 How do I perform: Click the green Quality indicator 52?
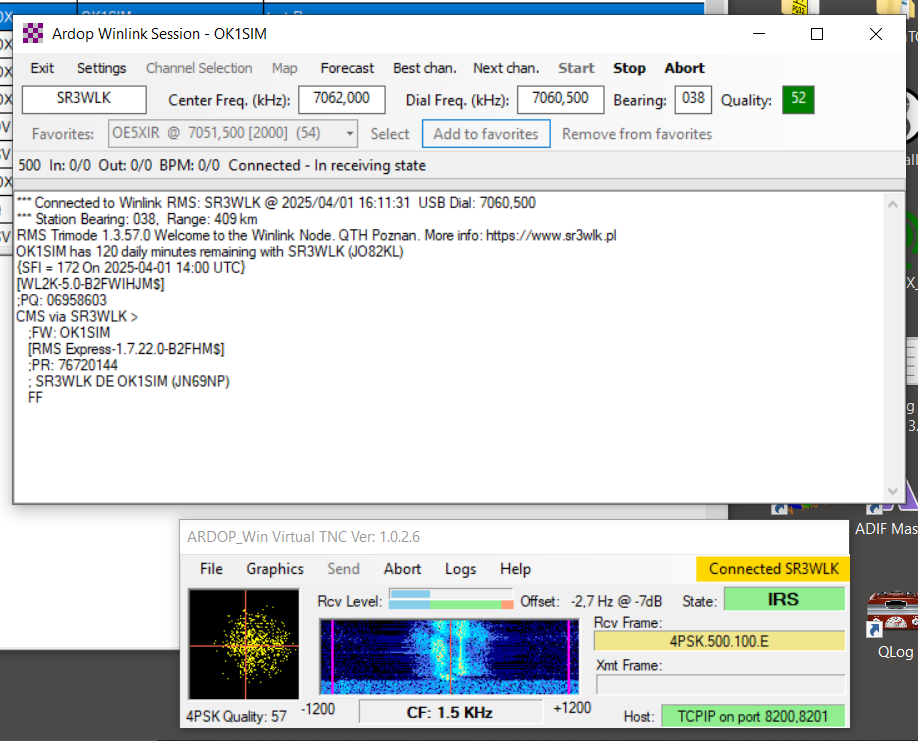click(798, 99)
